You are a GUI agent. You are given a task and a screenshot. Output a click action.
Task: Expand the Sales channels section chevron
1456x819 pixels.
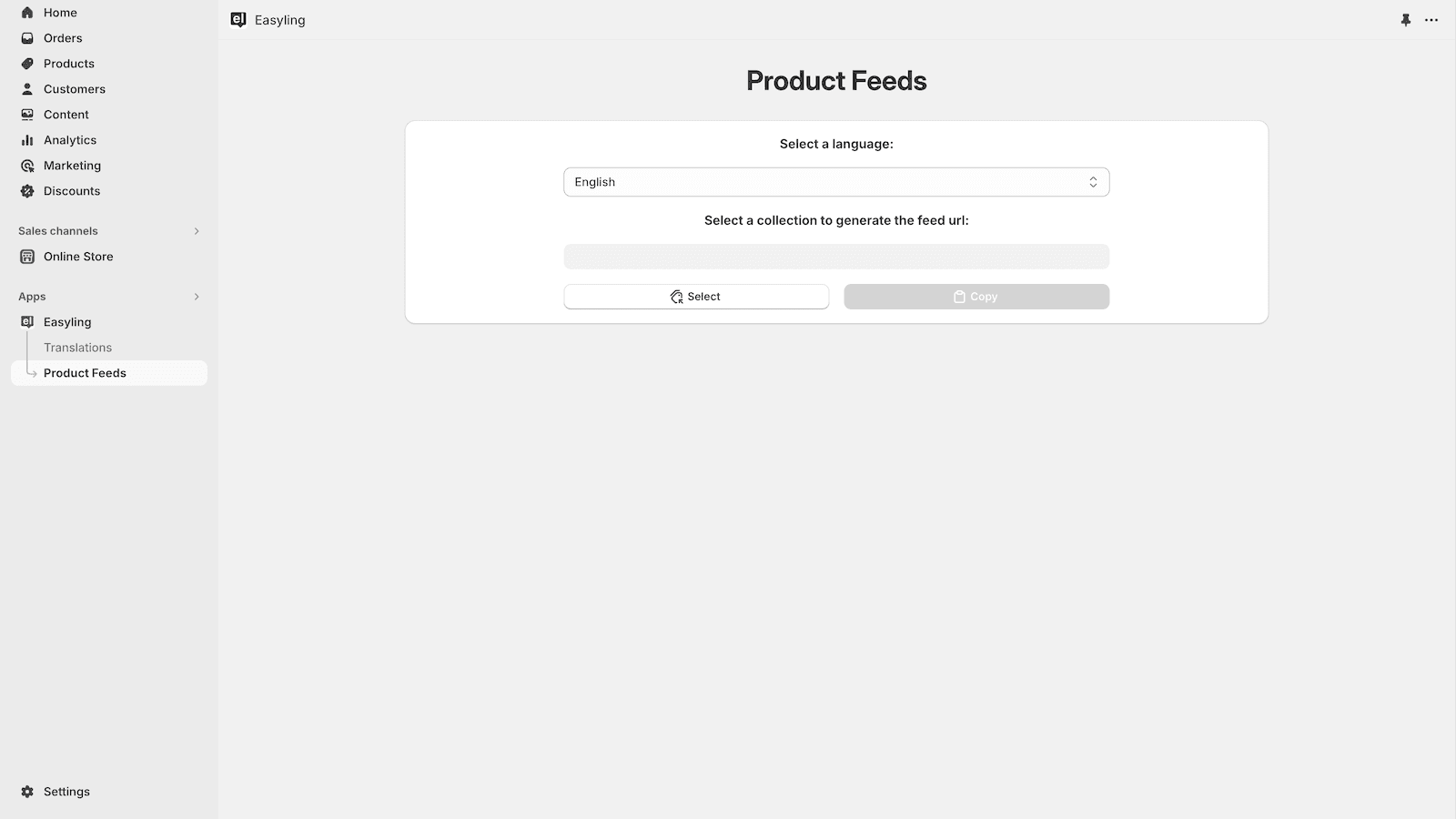click(197, 231)
